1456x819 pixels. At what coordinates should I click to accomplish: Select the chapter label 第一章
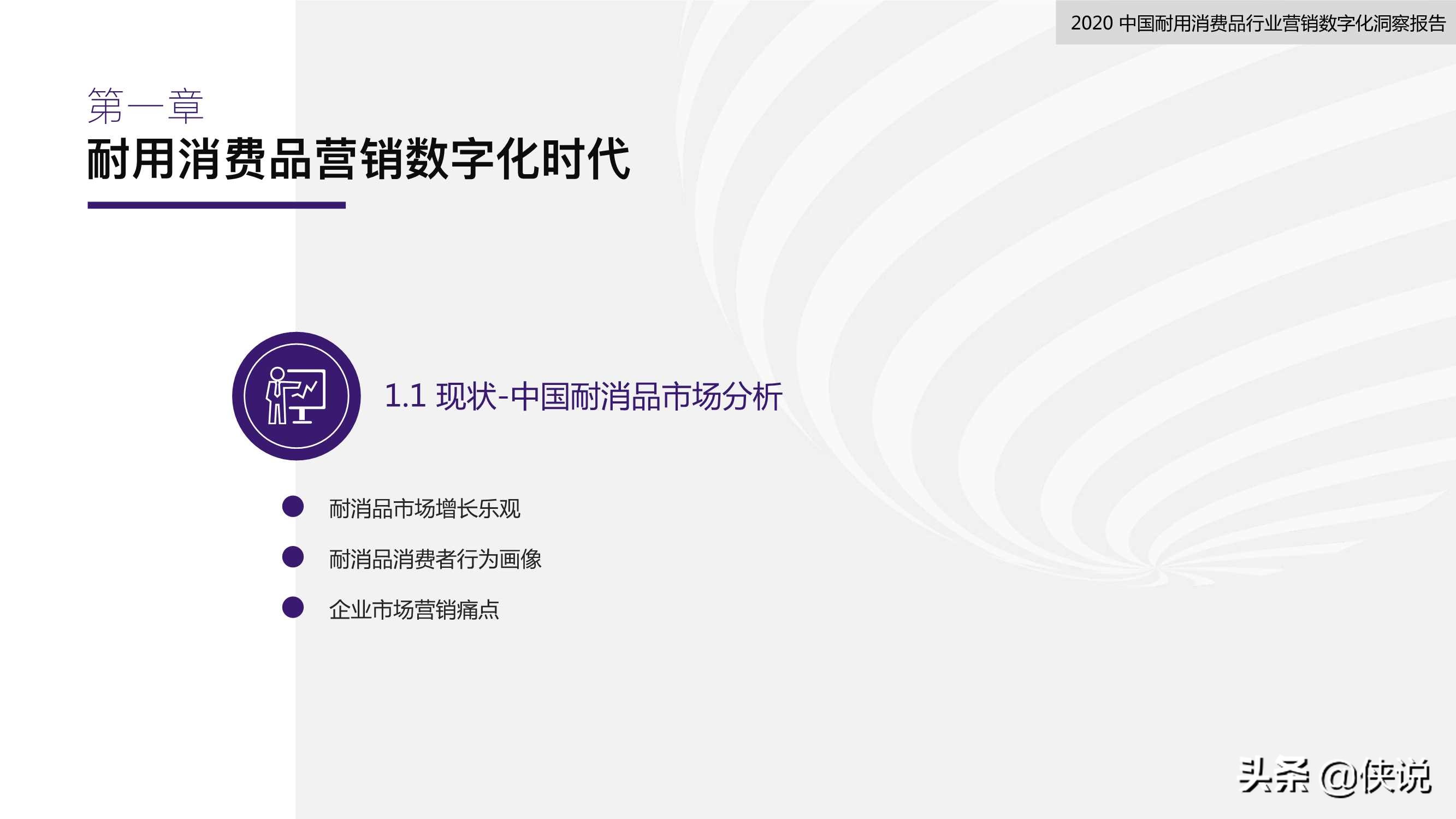[x=146, y=106]
